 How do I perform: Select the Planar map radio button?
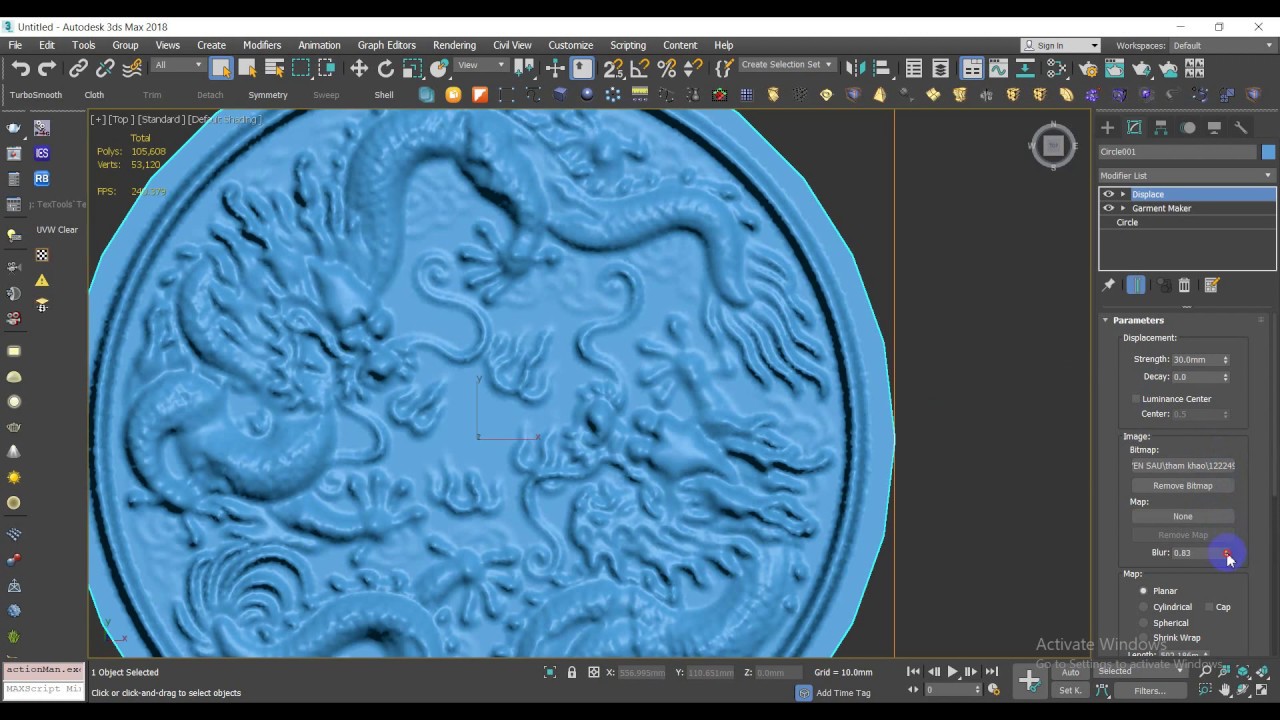tap(1144, 591)
